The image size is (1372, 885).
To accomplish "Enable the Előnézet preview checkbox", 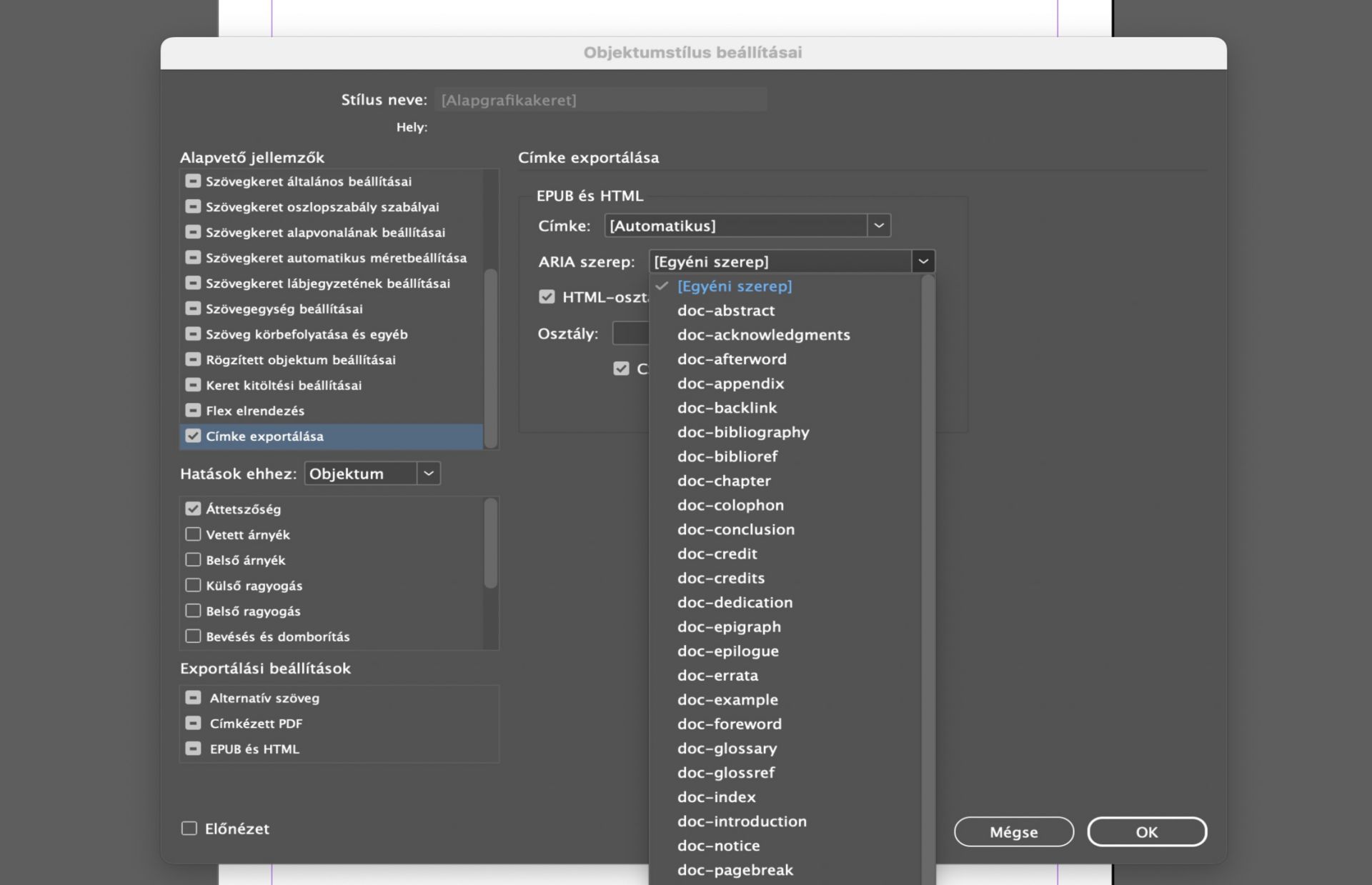I will 189,829.
